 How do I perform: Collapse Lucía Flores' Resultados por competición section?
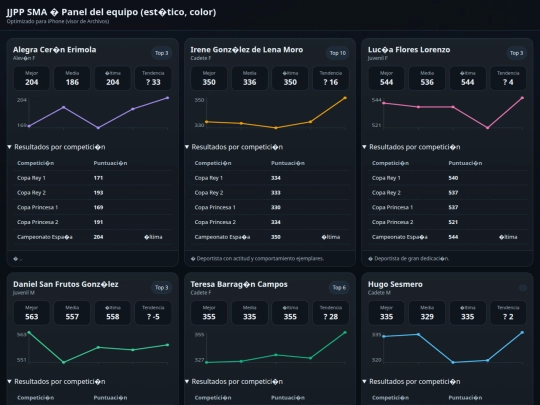pyautogui.click(x=412, y=147)
